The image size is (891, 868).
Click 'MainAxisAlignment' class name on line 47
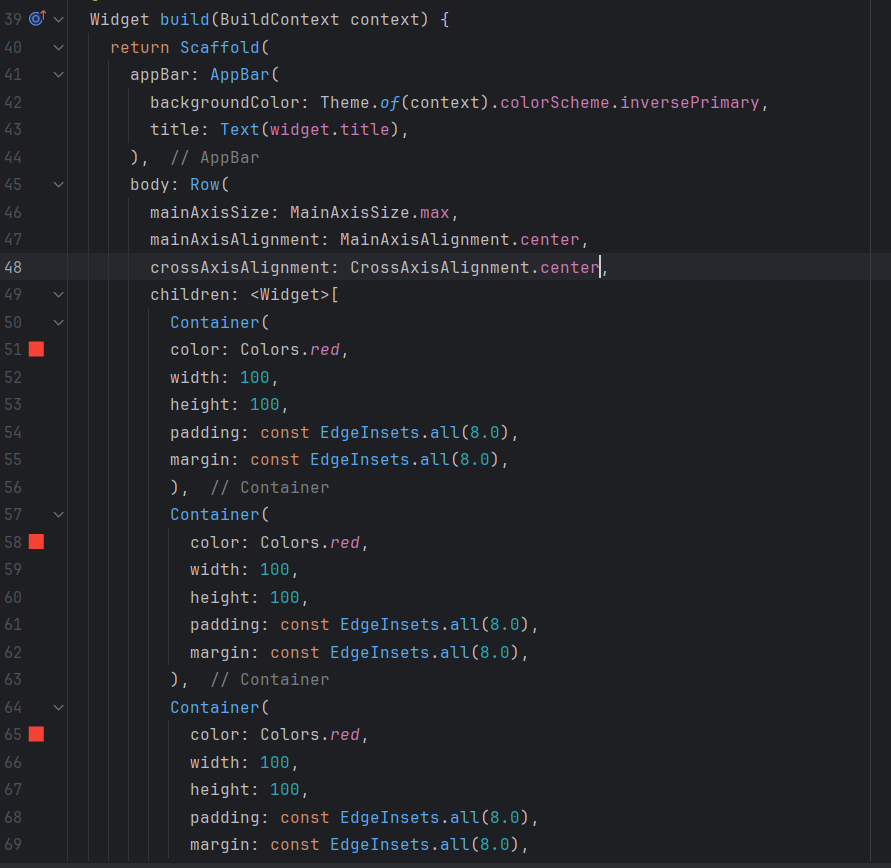424,240
